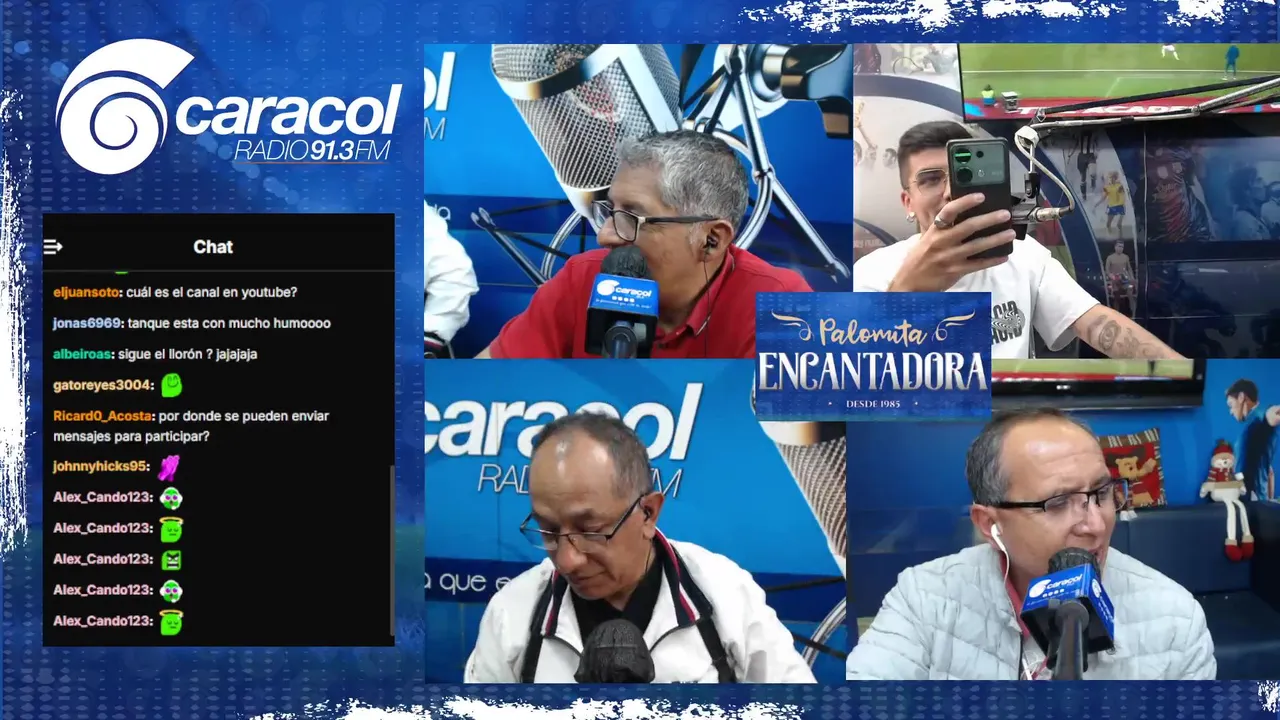The image size is (1280, 720).
Task: Open the Ricard0_Acosta username in chat
Action: point(103,416)
